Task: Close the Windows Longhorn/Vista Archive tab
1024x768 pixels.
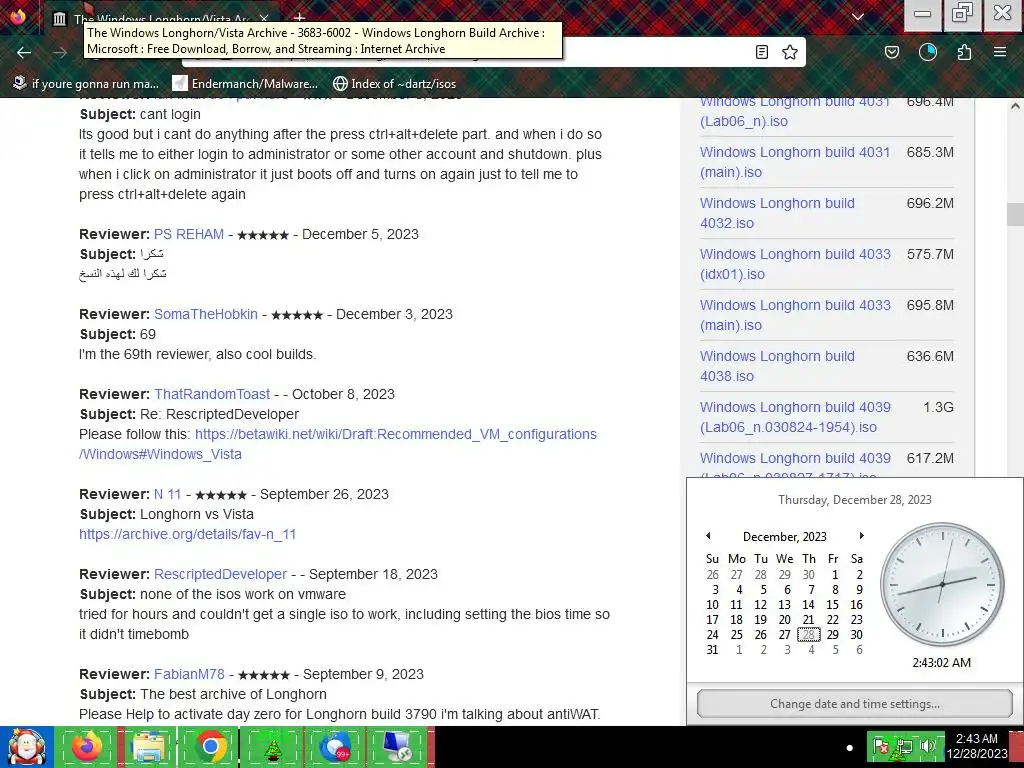Action: point(264,18)
